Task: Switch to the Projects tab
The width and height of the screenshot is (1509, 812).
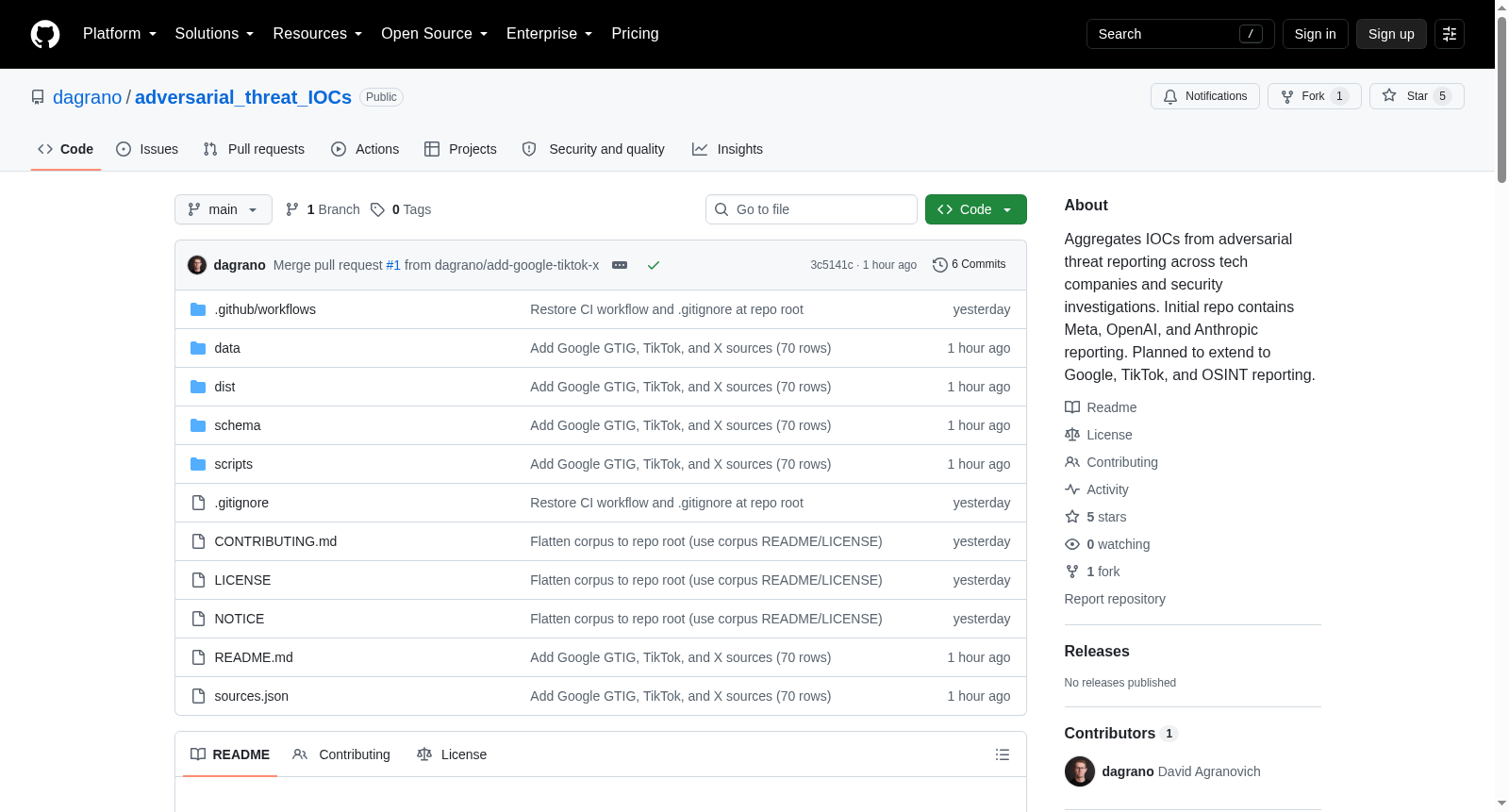Action: click(460, 149)
